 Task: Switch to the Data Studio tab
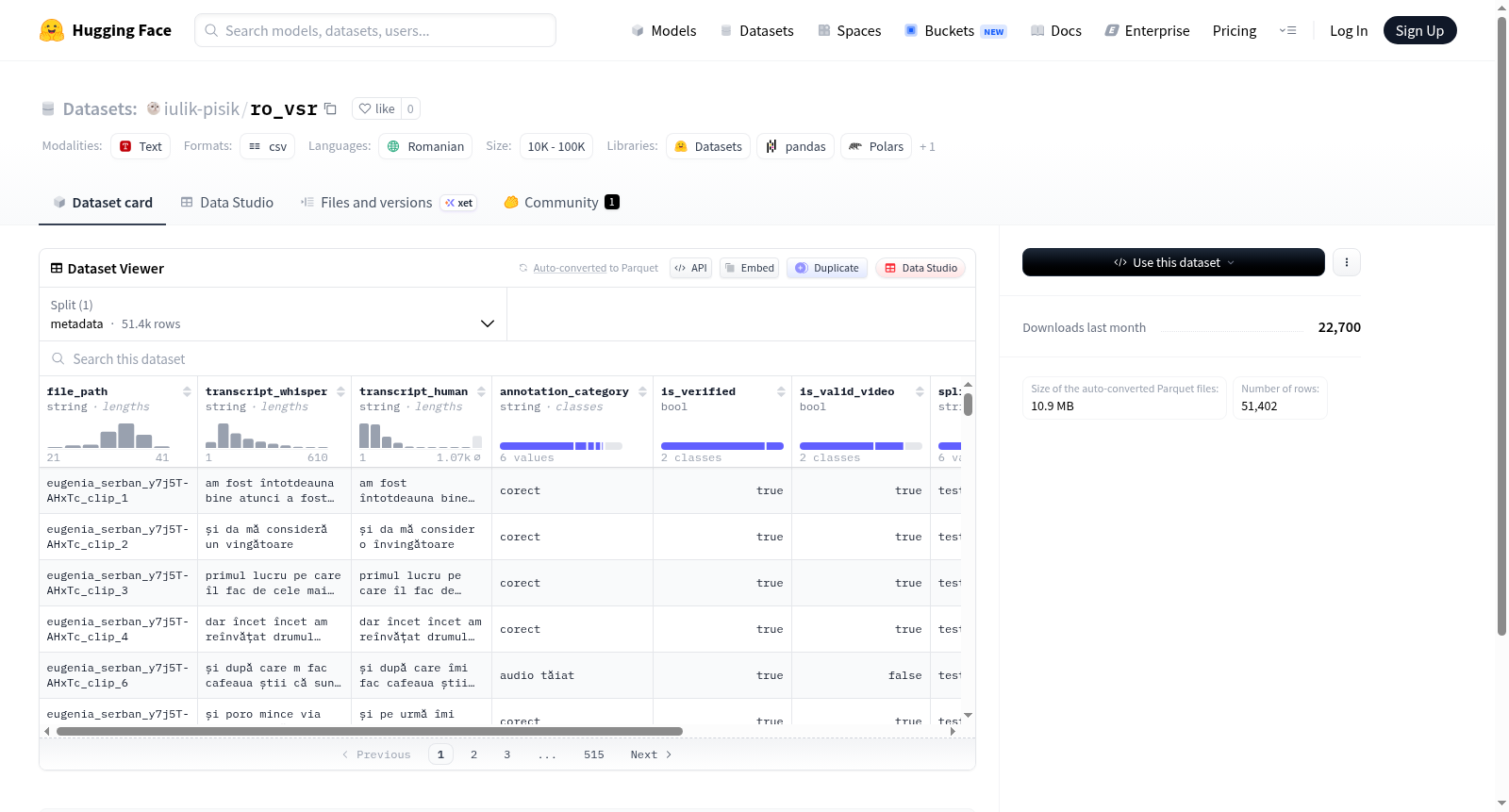click(x=227, y=202)
